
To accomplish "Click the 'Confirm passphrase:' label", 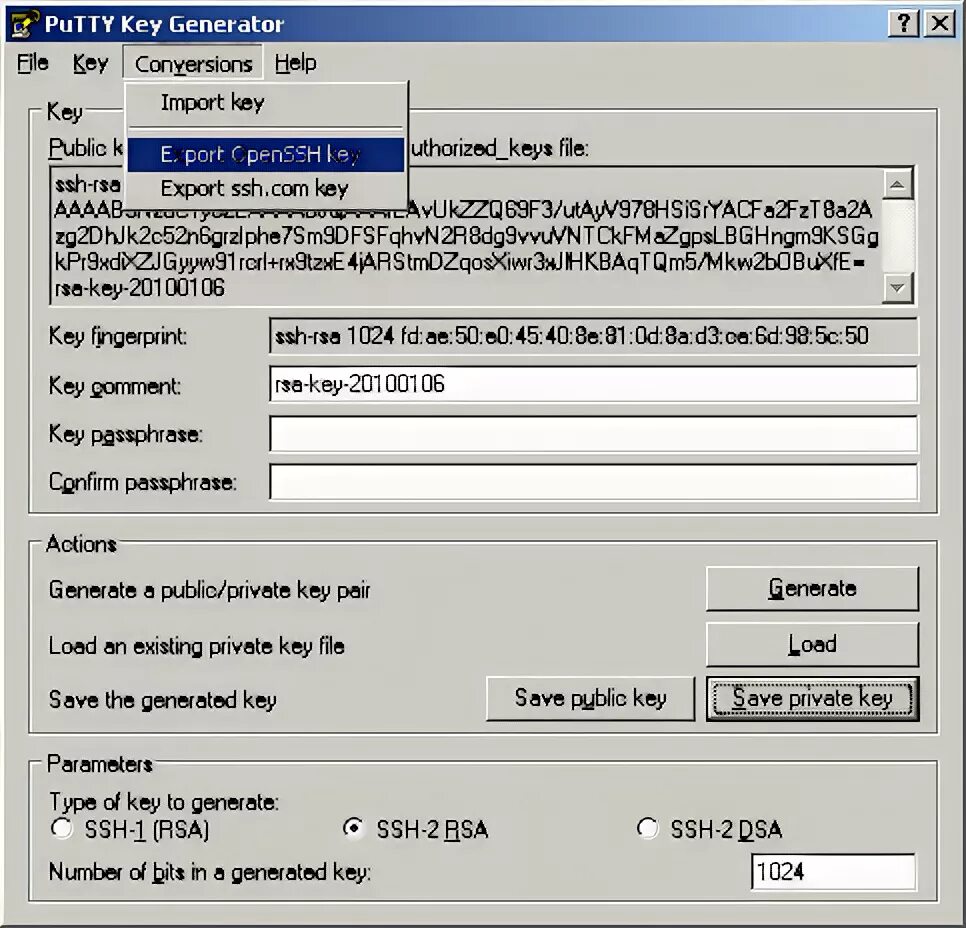I will click(143, 482).
